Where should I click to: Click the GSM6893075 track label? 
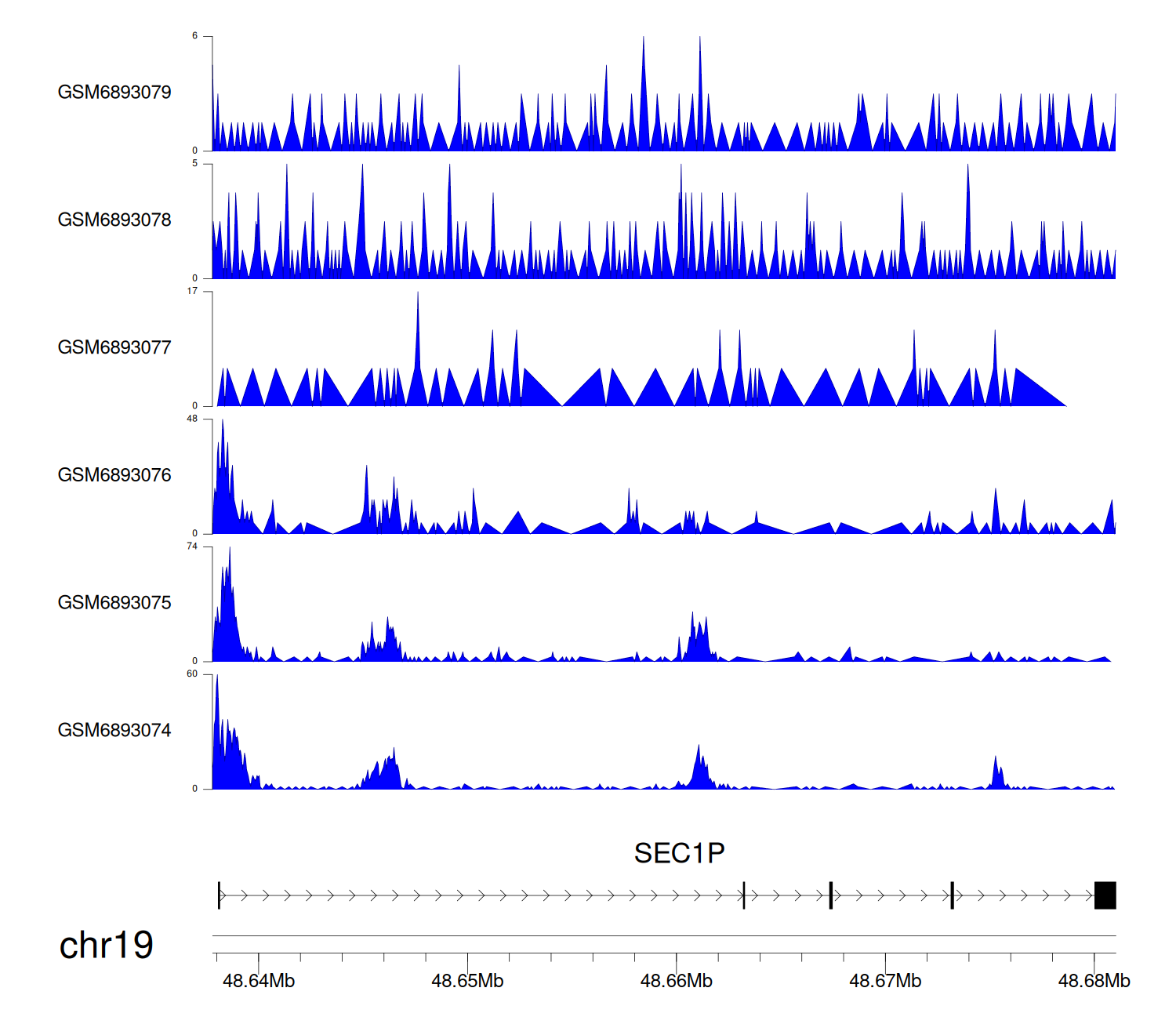point(114,603)
